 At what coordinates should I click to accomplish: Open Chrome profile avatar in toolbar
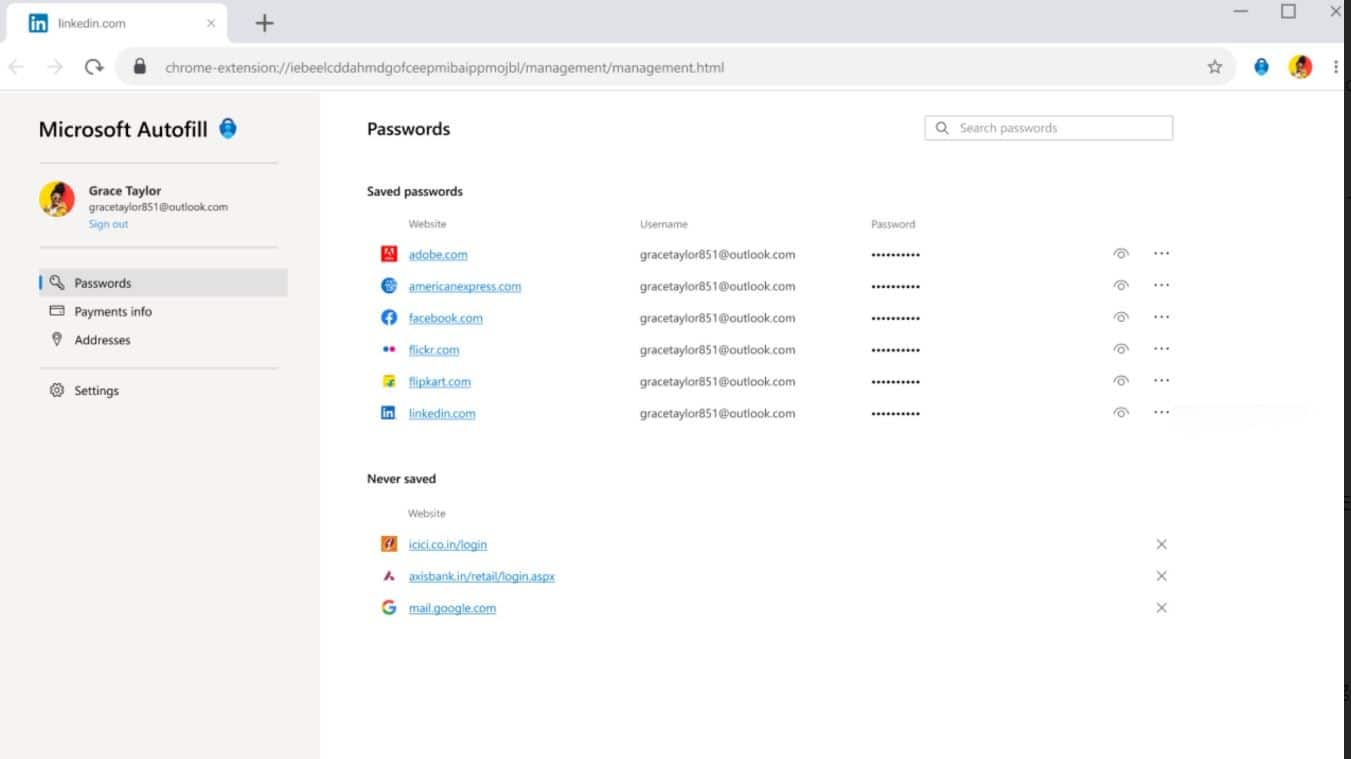[x=1300, y=67]
